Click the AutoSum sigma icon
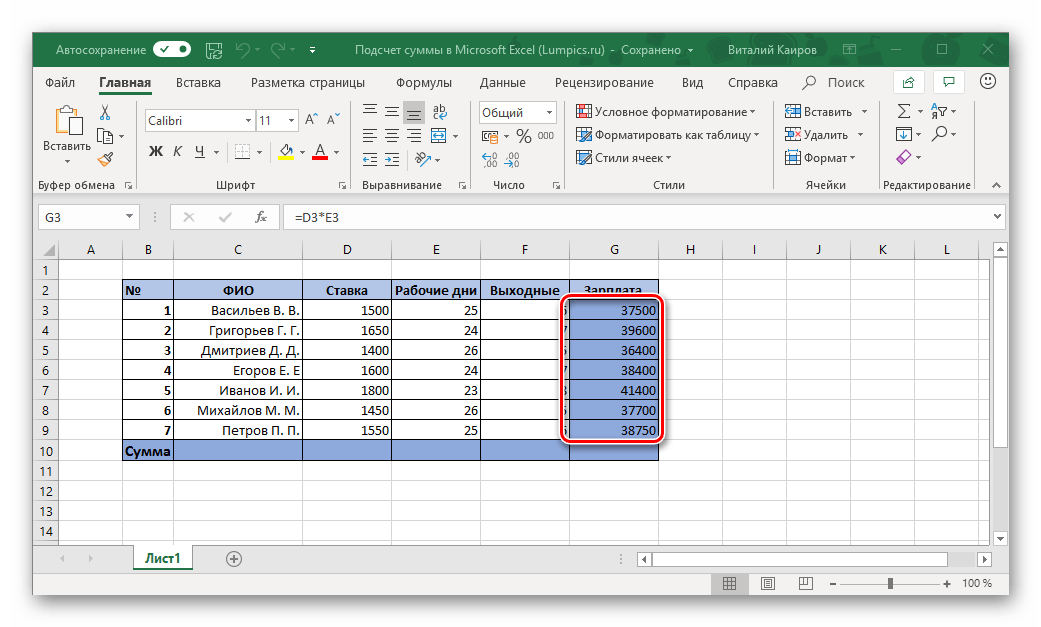Viewport: 1041px width, 627px height. (x=904, y=111)
